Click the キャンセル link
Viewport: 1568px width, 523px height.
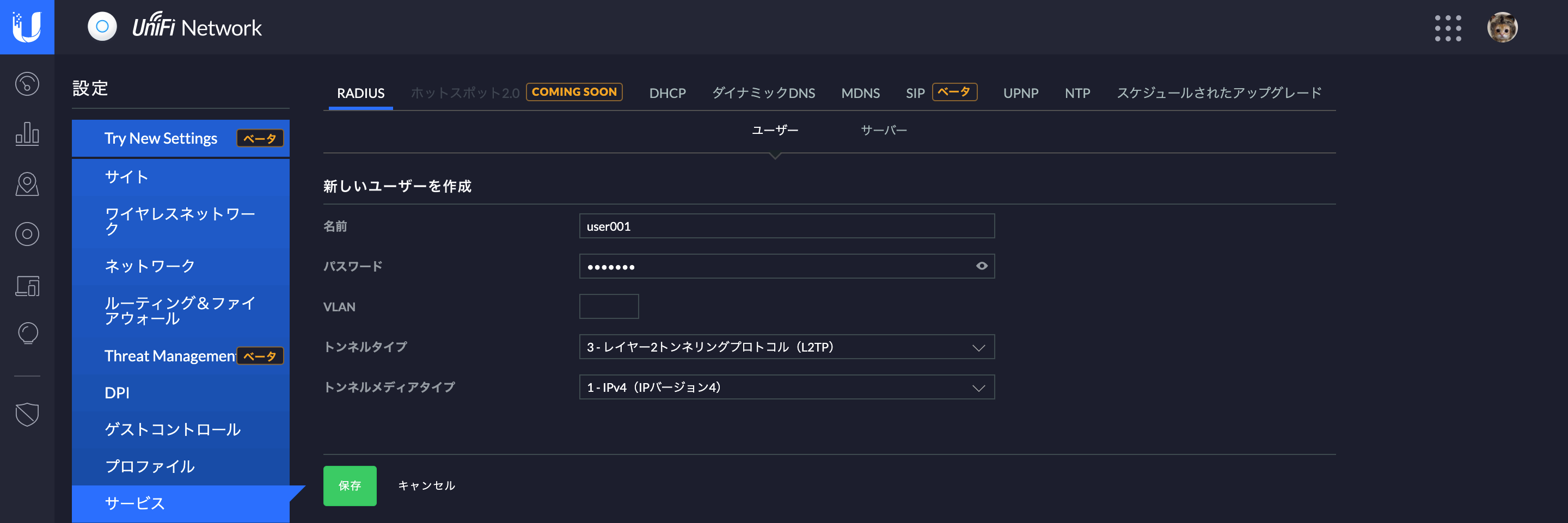426,485
